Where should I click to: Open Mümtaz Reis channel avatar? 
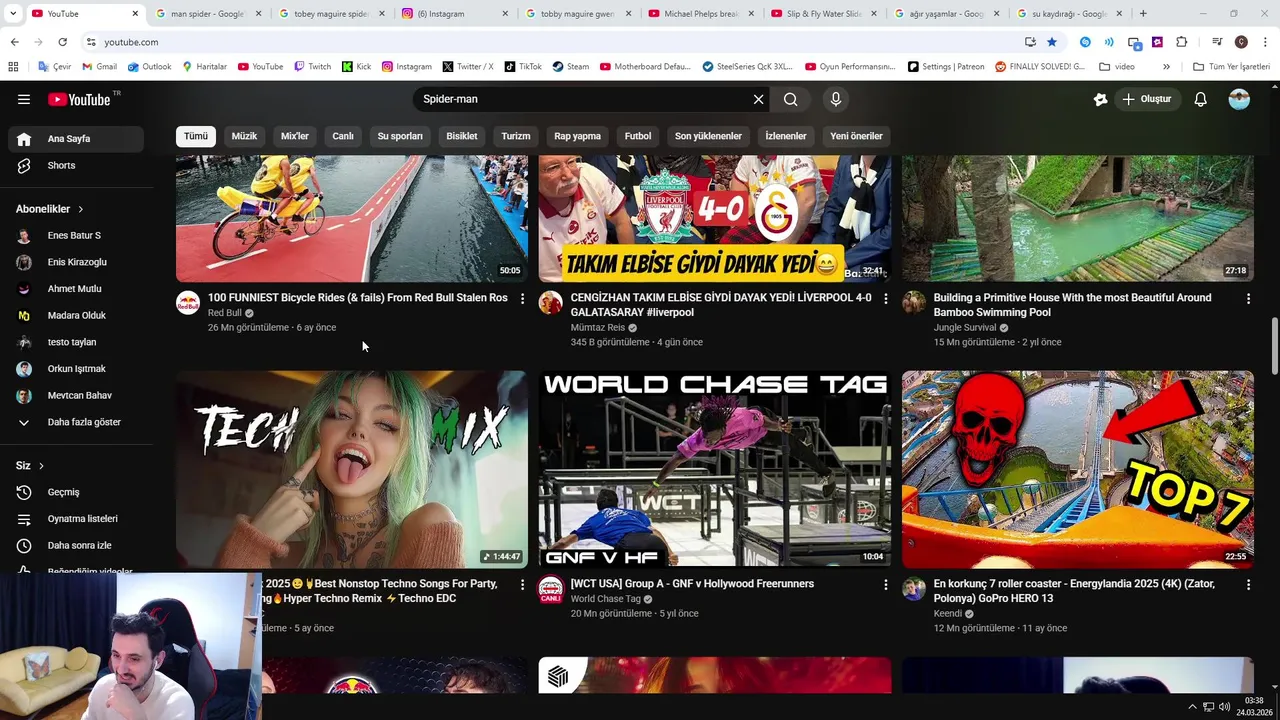551,303
